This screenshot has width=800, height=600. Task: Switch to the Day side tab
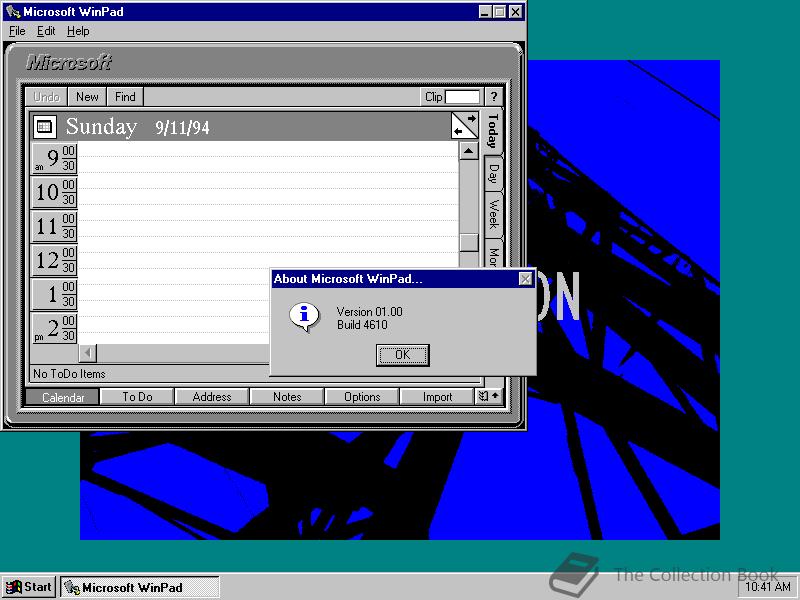(493, 173)
